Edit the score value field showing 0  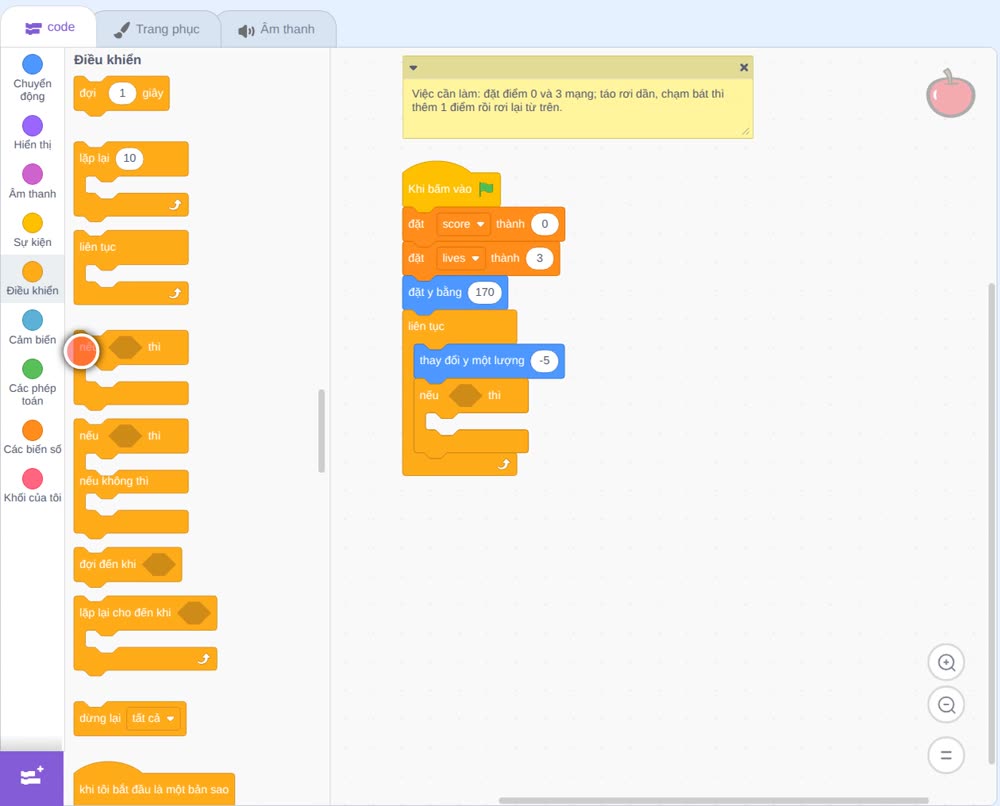click(x=545, y=224)
